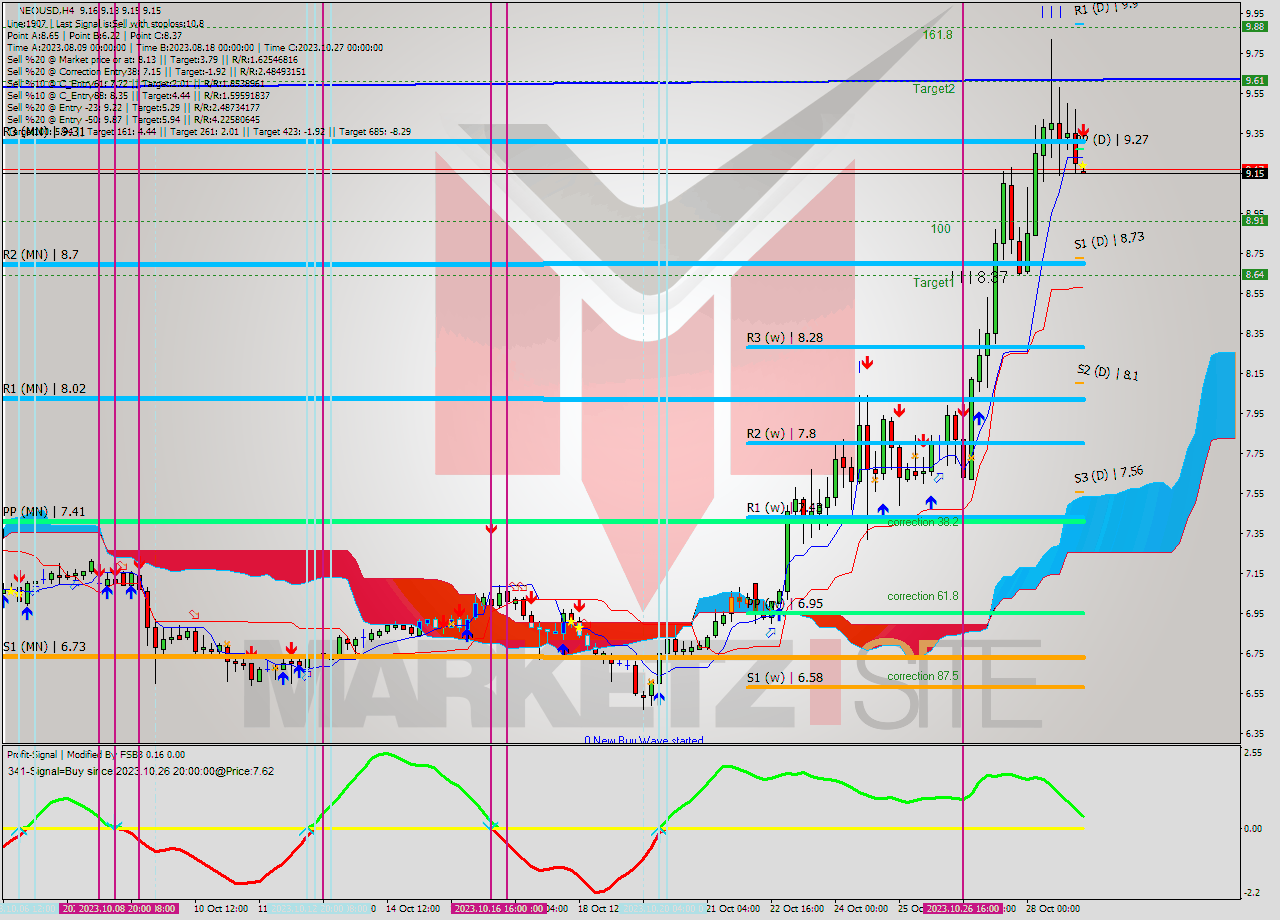Click the '24 Oct 00:00' time axis label
The height and width of the screenshot is (920, 1280).
(860, 908)
